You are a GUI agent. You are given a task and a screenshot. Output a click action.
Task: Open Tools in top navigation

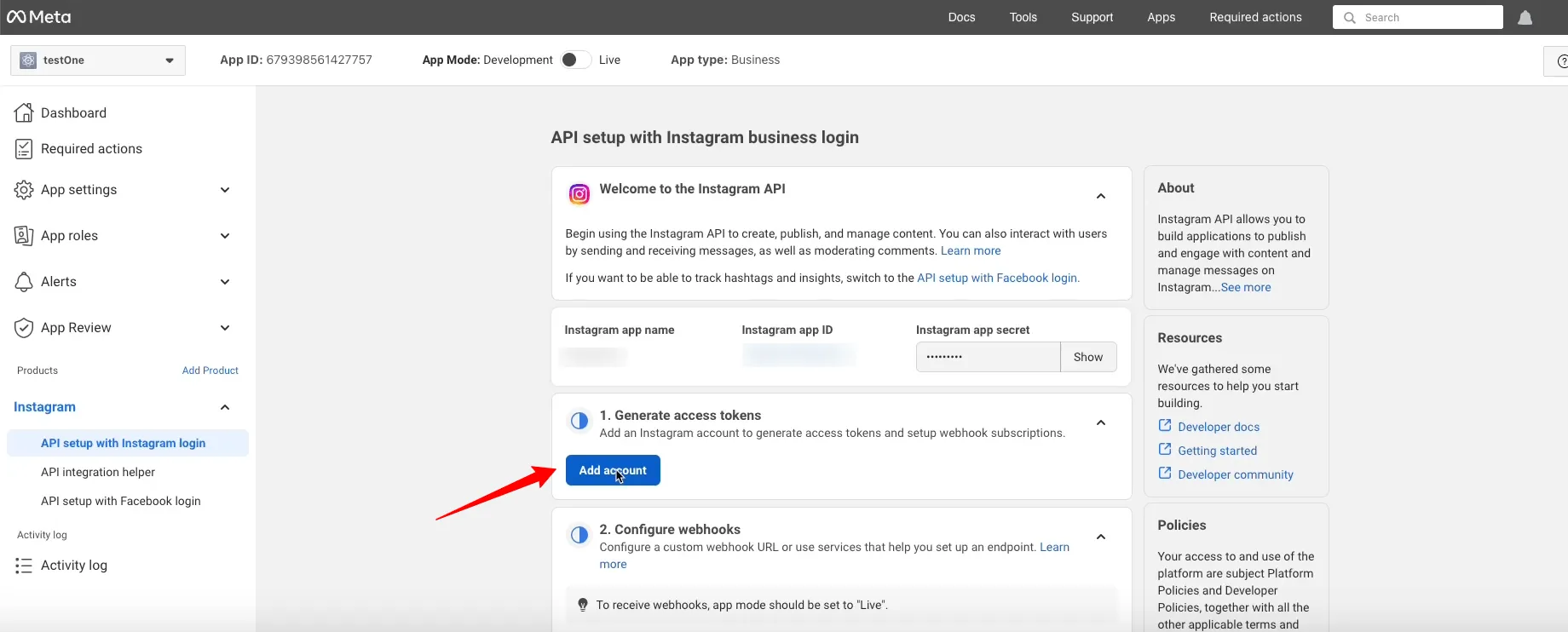(x=1023, y=17)
